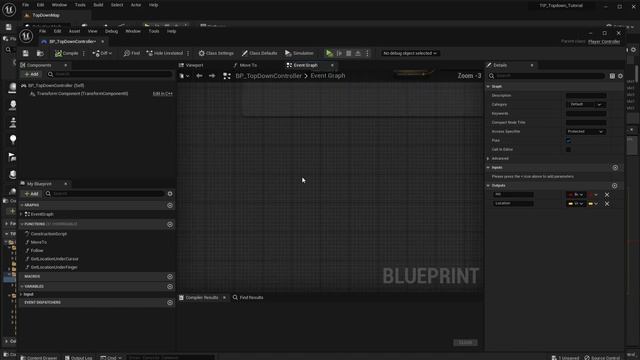The image size is (640, 360).
Task: Select the Transform Component row
Action: coord(82,94)
